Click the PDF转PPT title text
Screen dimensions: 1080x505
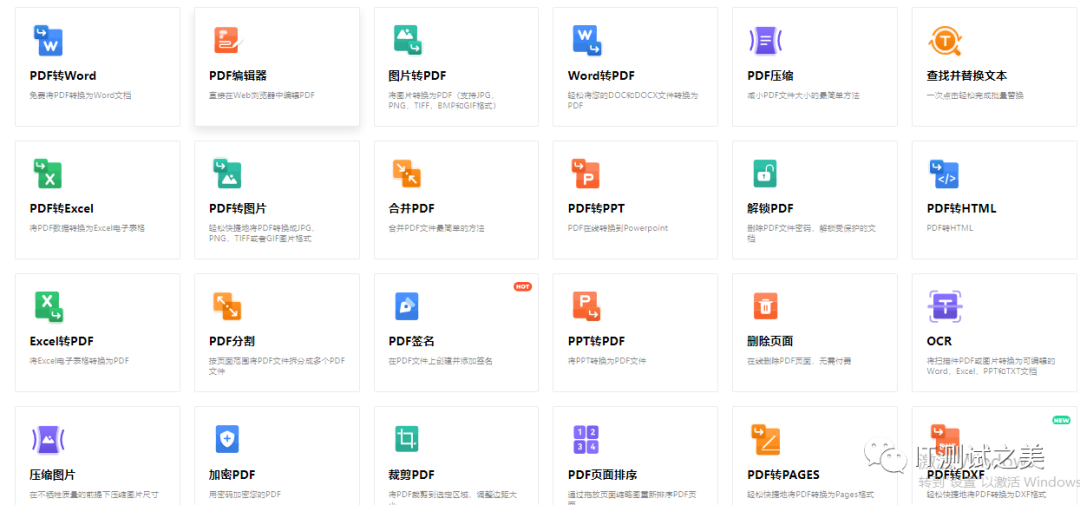pyautogui.click(x=596, y=209)
